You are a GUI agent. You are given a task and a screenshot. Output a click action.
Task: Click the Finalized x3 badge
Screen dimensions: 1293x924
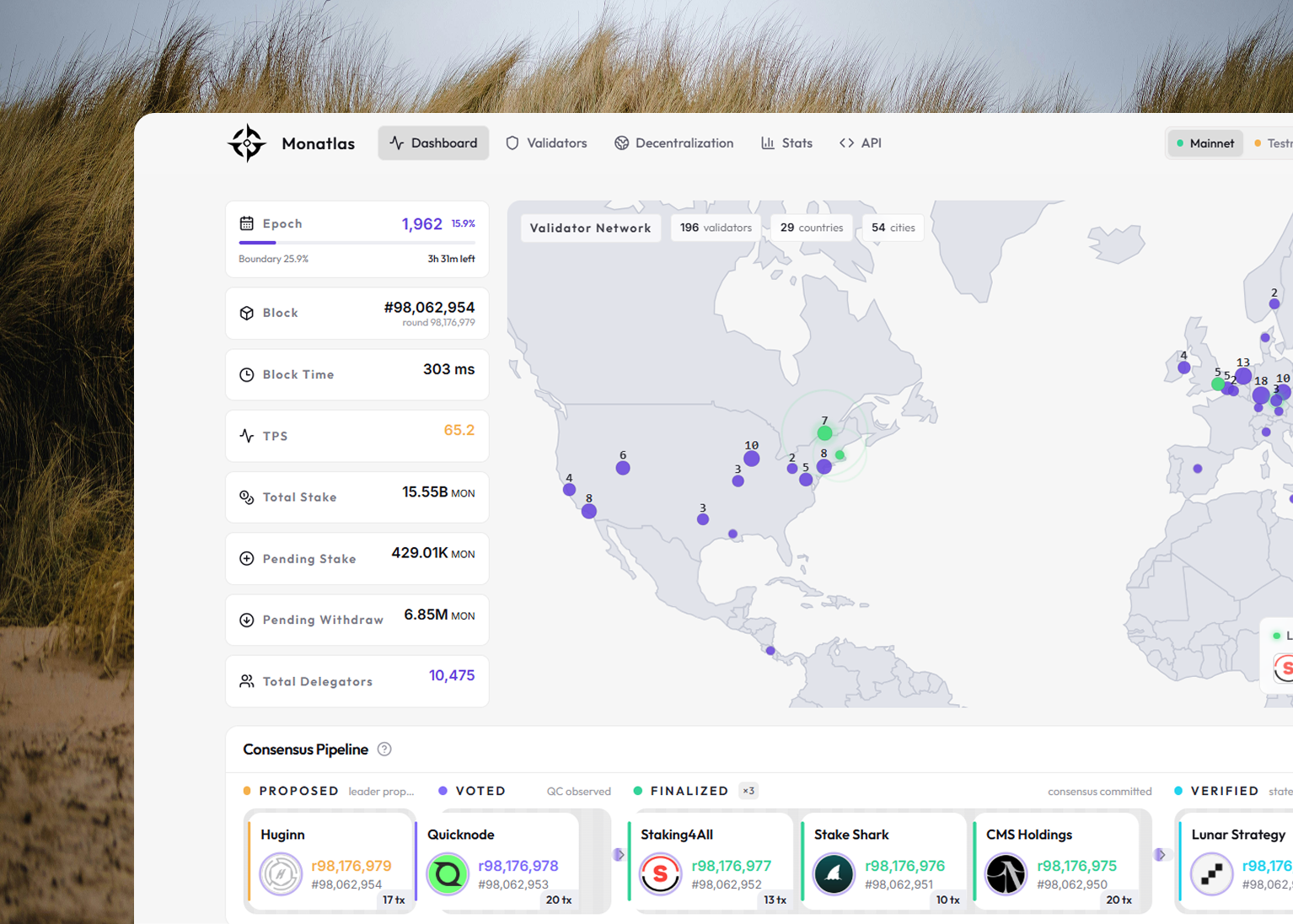tap(748, 791)
